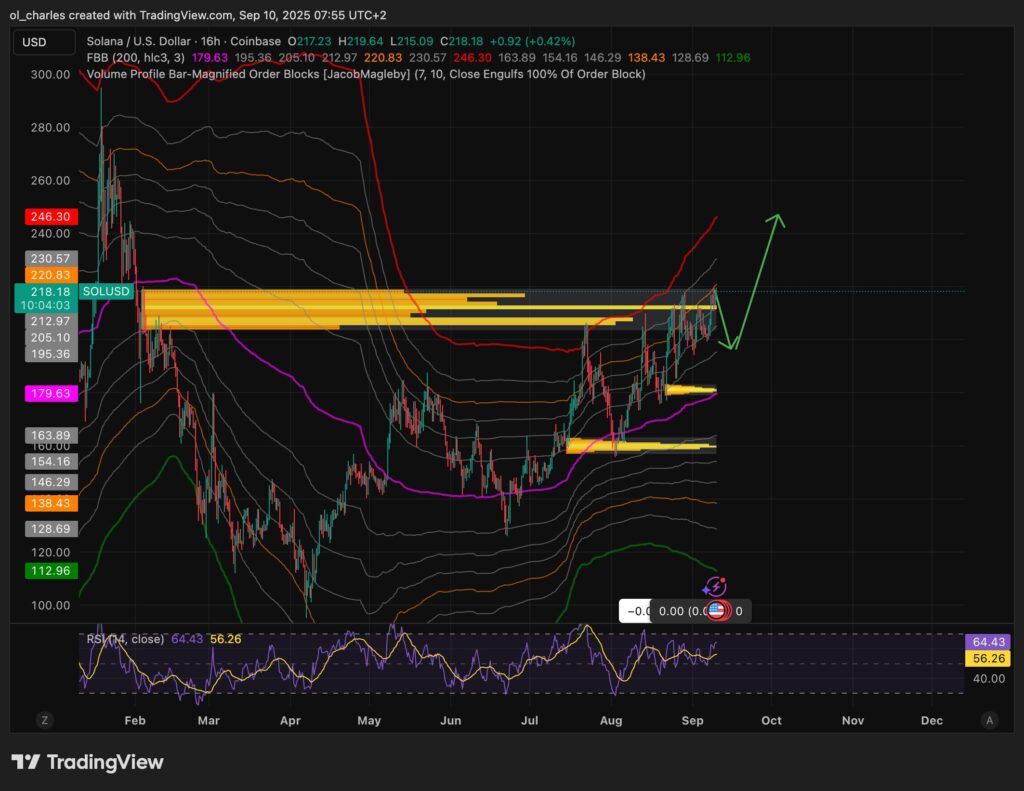Click the TradingView logo

click(x=87, y=762)
